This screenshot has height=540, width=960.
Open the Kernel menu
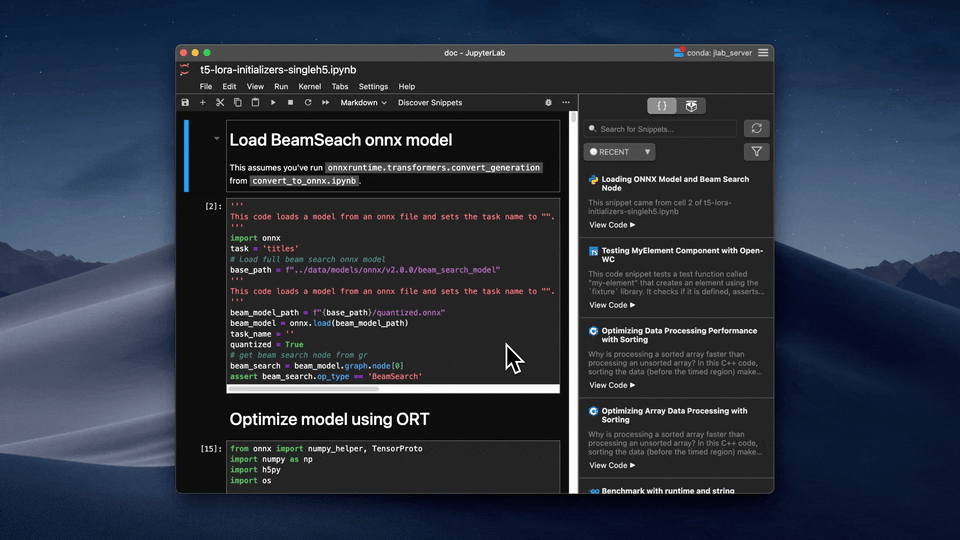[x=309, y=87]
